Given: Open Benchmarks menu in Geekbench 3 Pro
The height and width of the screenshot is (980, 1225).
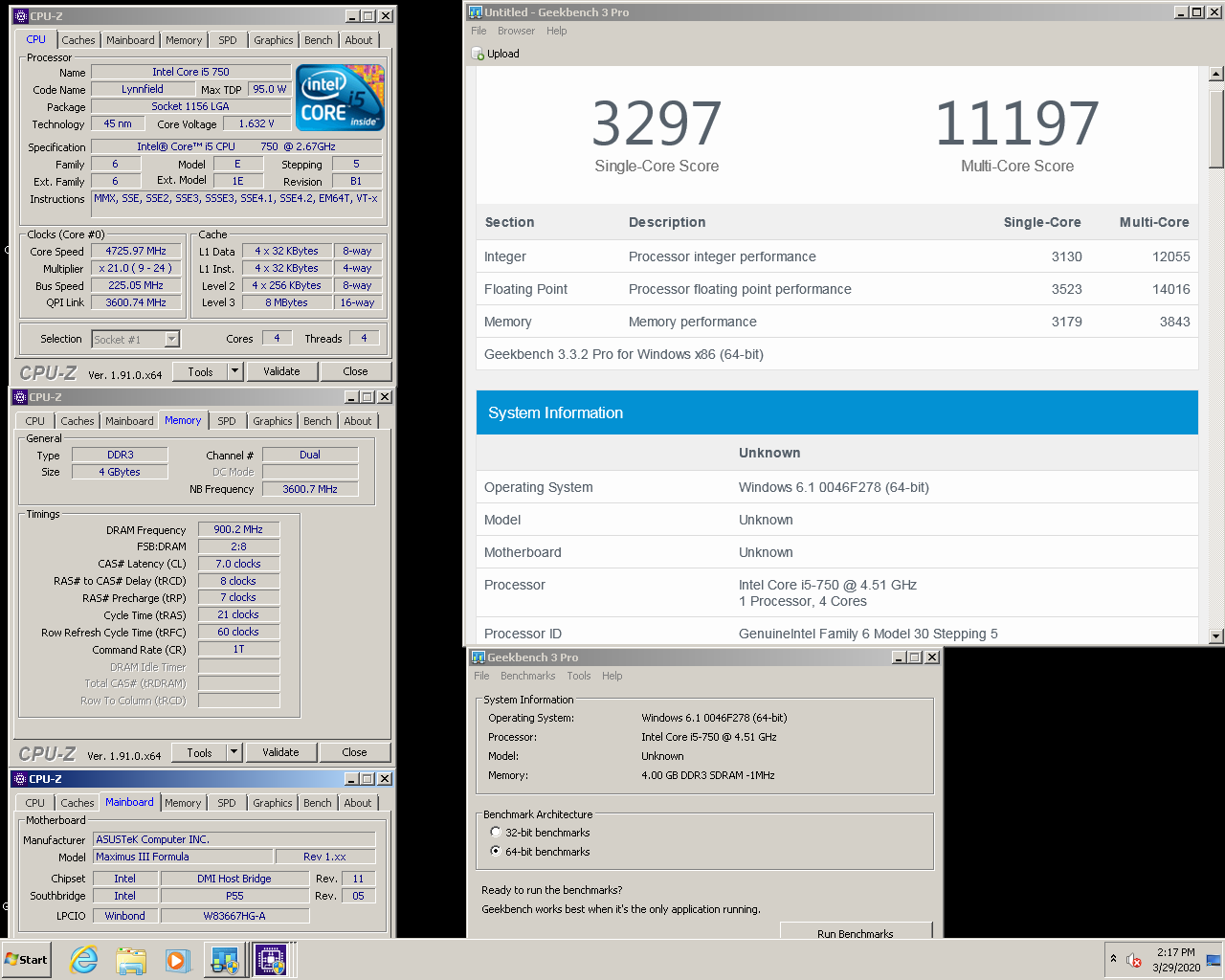Looking at the screenshot, I should [527, 676].
